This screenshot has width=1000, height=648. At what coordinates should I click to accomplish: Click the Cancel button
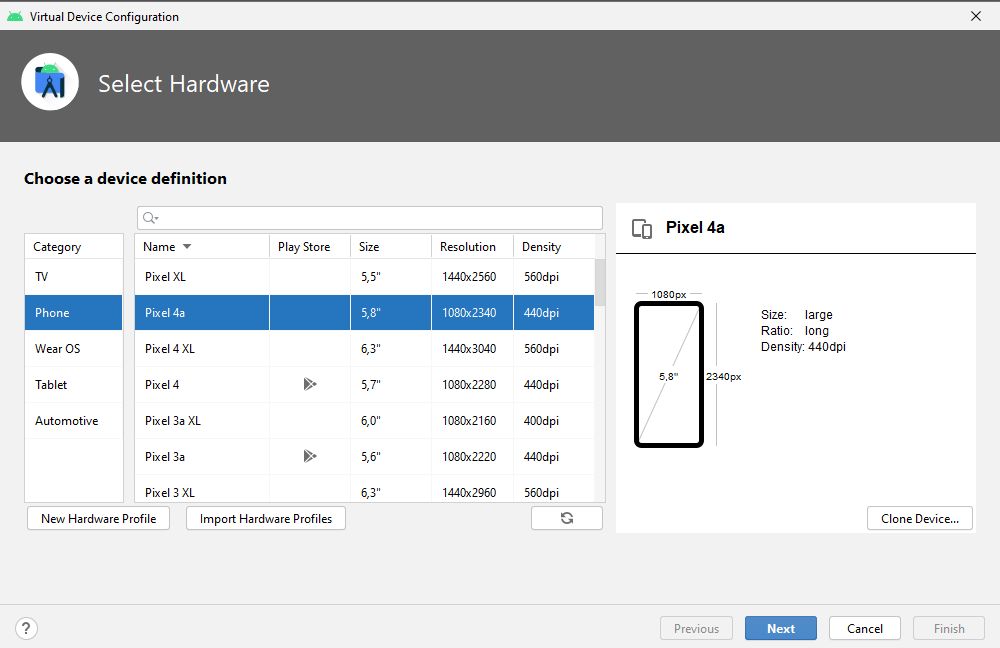[x=865, y=628]
